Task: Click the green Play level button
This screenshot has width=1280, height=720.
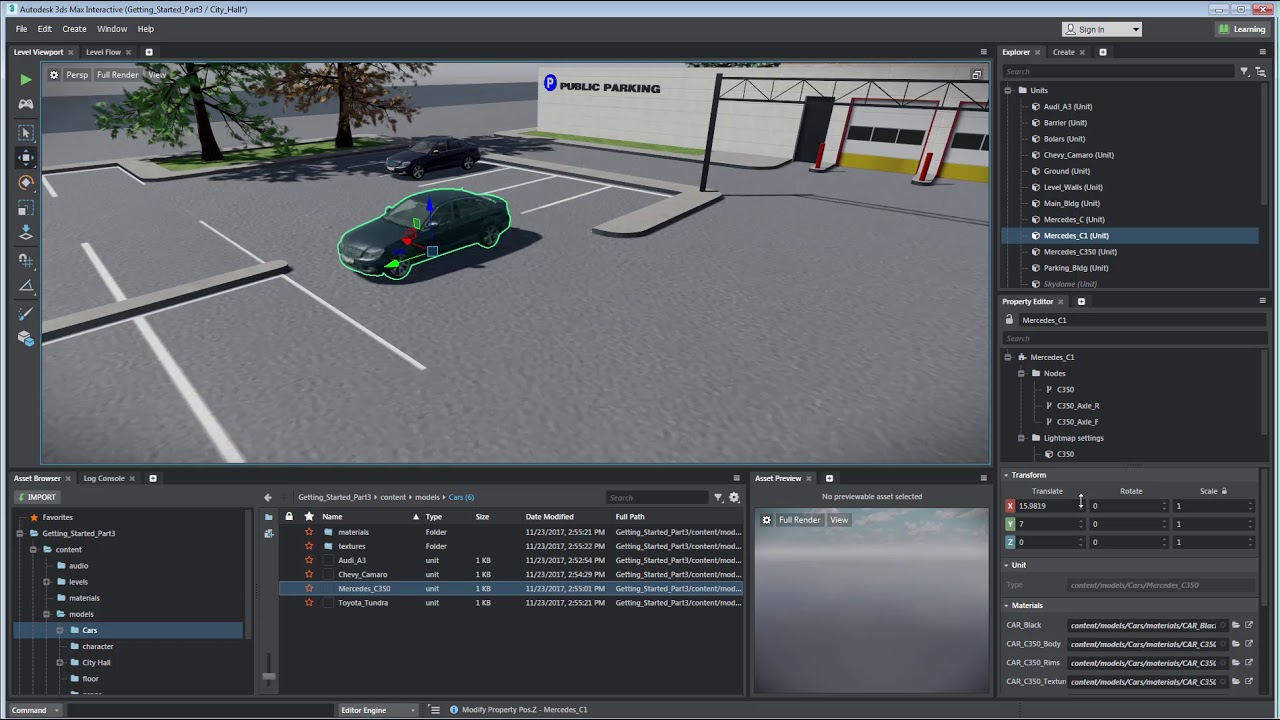Action: coord(25,79)
